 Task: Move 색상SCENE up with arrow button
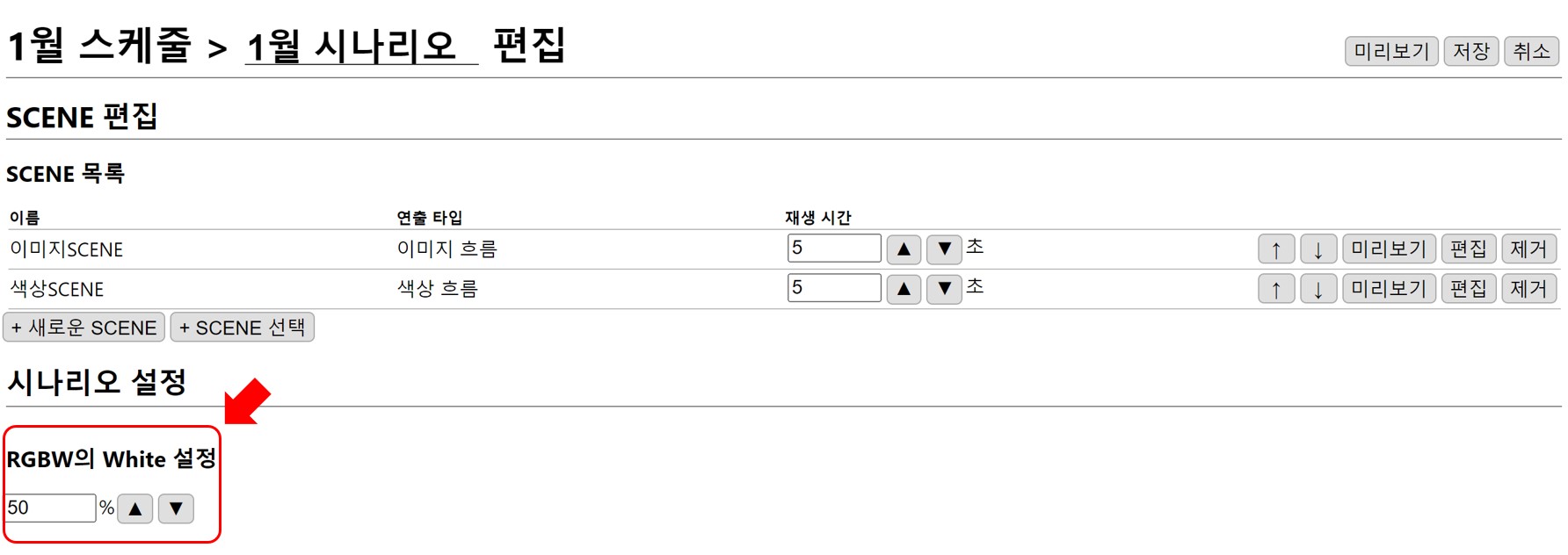click(x=1276, y=289)
